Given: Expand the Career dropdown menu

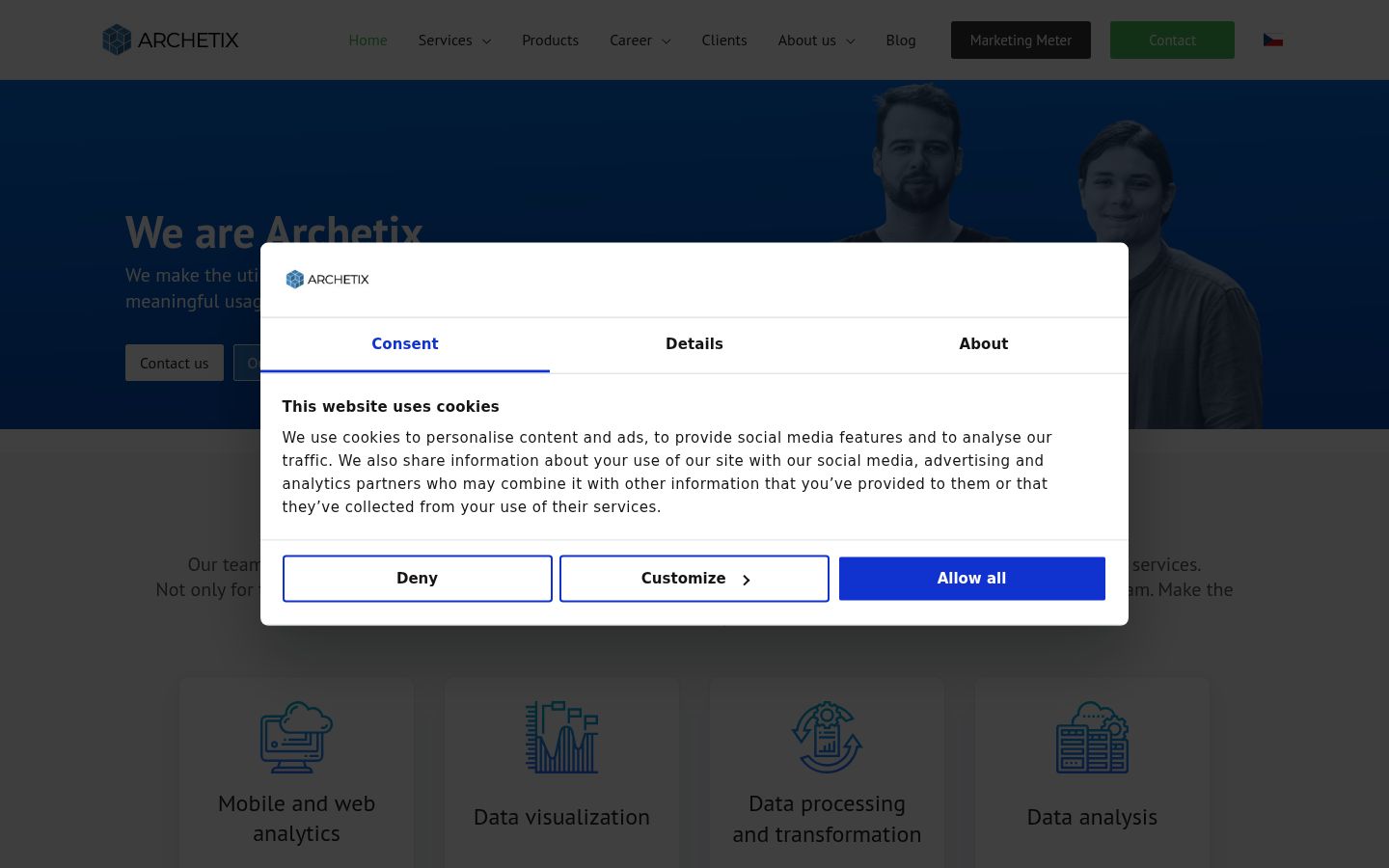Looking at the screenshot, I should pos(640,40).
